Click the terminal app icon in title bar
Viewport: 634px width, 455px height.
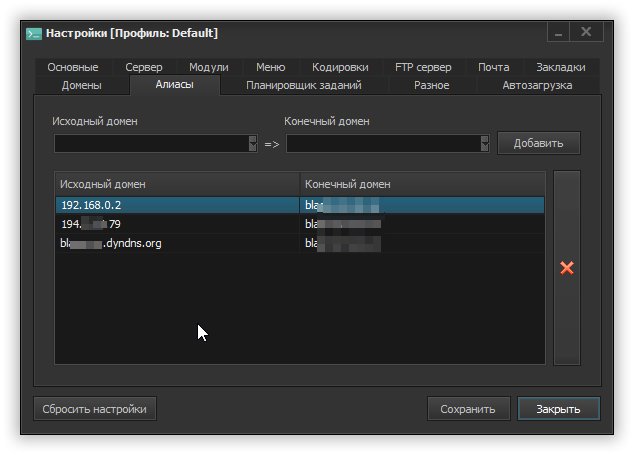[x=33, y=33]
